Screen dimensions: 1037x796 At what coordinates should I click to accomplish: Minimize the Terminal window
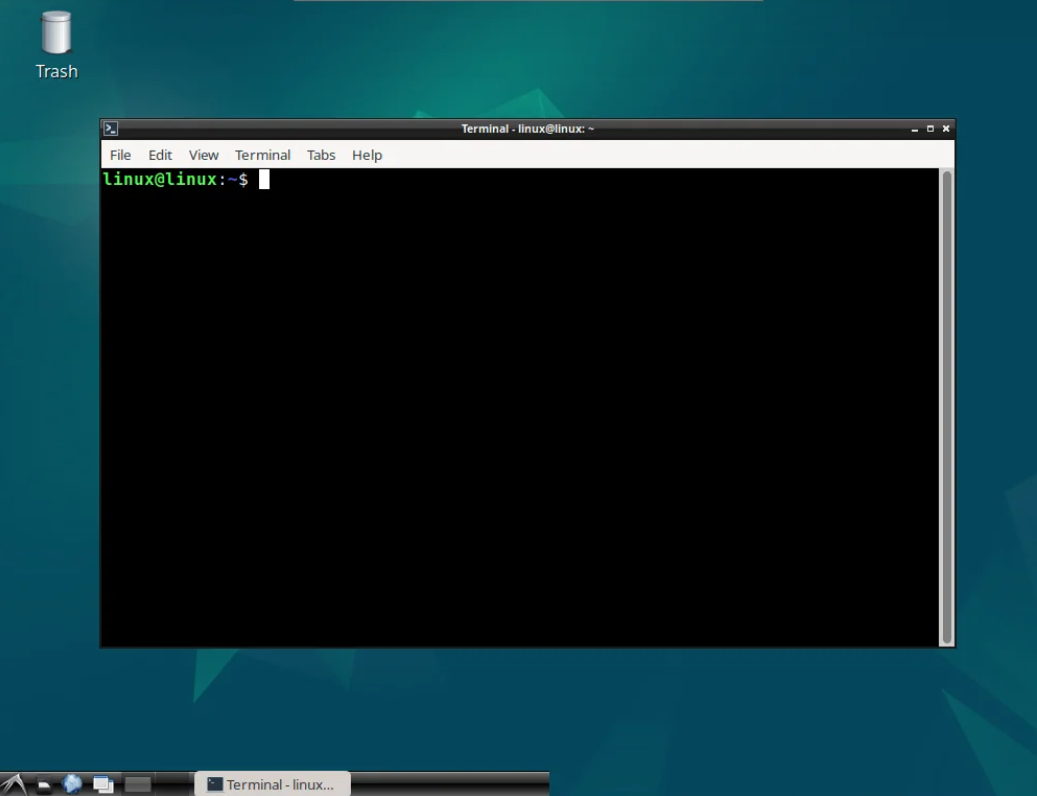click(915, 129)
